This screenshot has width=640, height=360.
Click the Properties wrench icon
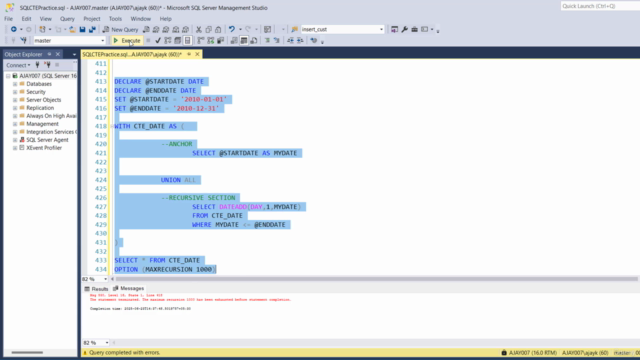tap(404, 29)
